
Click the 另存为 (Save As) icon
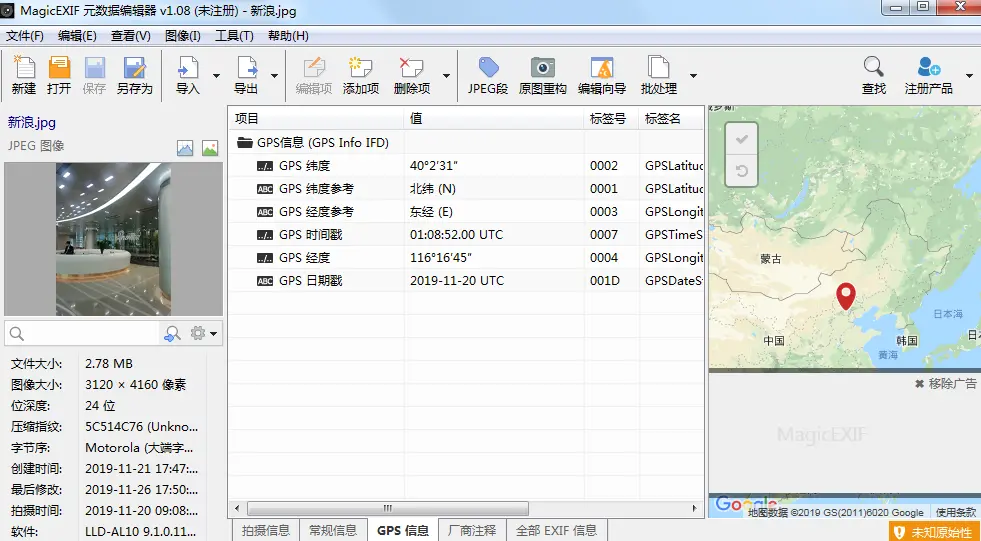coord(135,67)
